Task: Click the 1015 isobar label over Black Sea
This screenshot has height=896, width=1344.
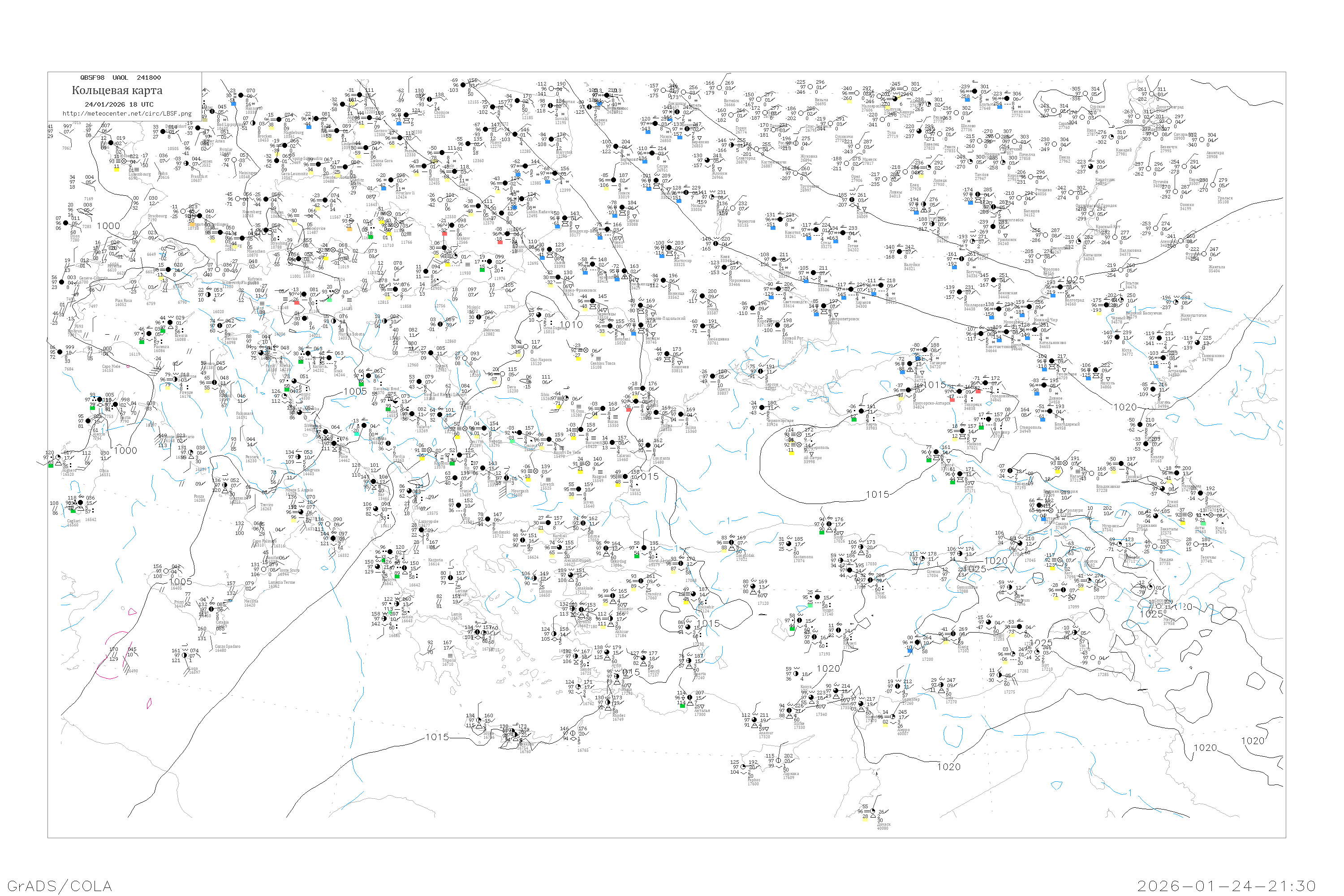Action: point(878,494)
